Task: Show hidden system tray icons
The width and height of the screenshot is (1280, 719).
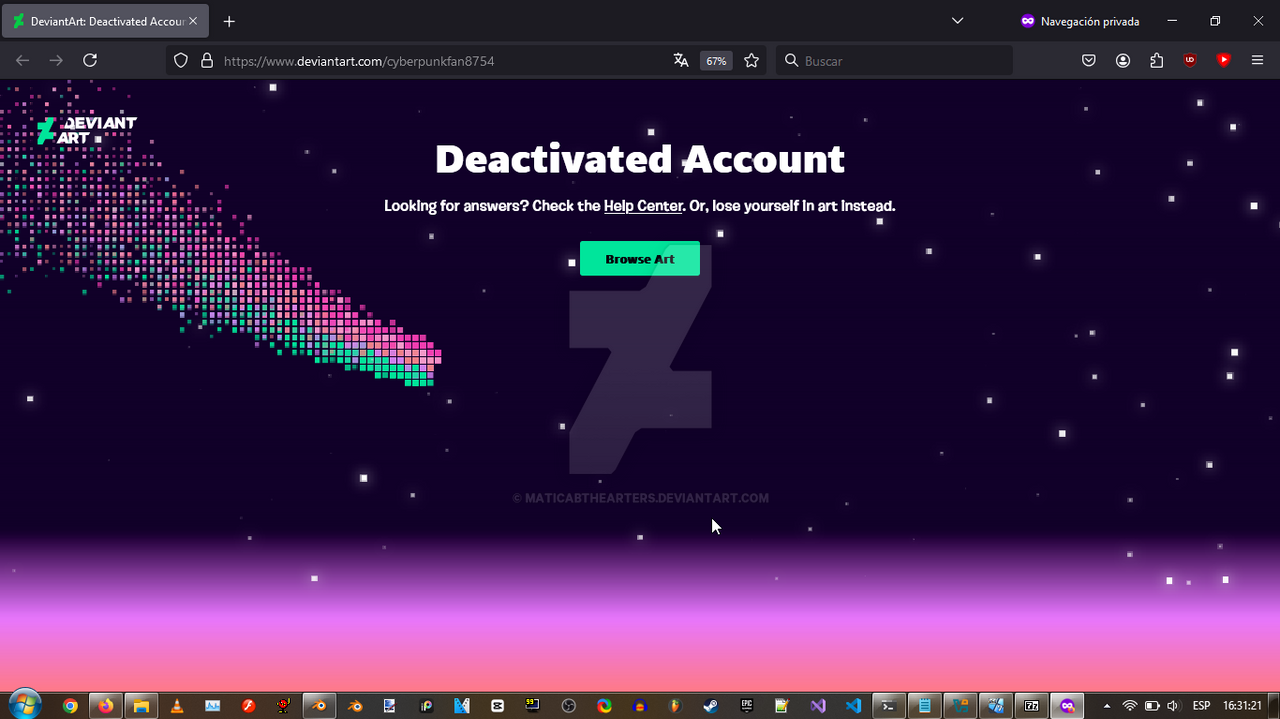Action: (1107, 706)
